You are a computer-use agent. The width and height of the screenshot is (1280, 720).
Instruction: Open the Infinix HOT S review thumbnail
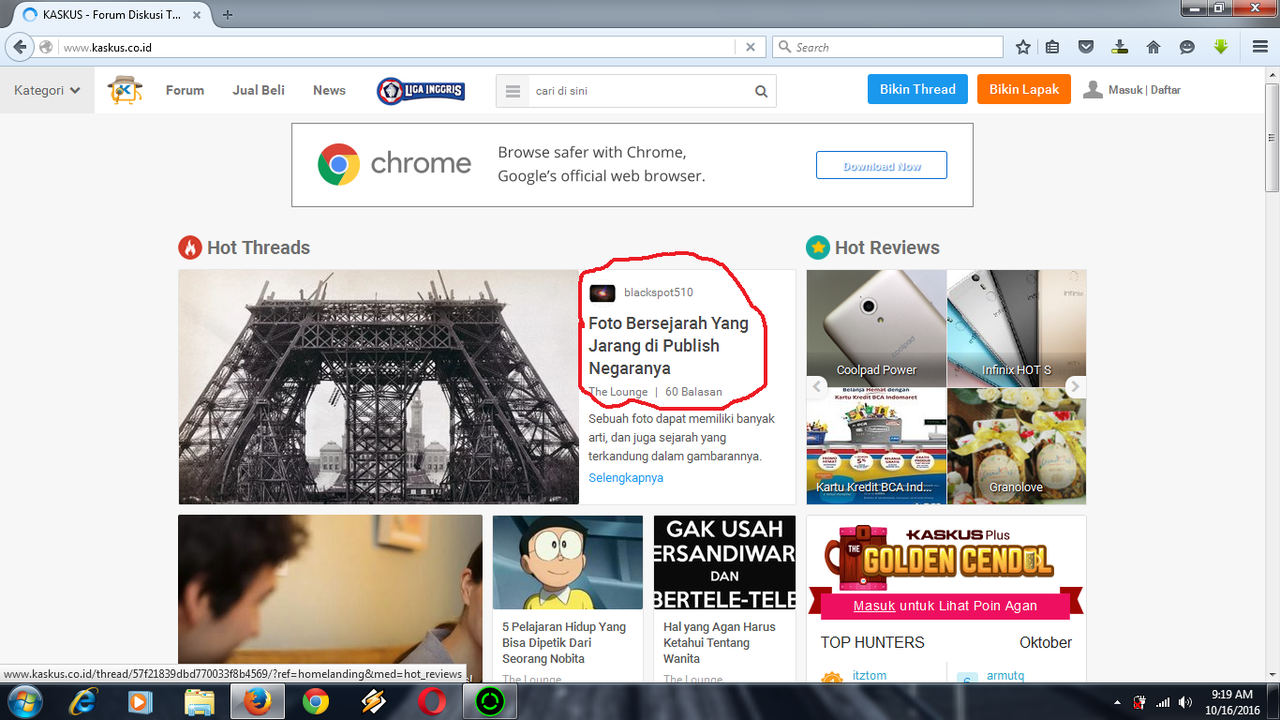click(1016, 328)
